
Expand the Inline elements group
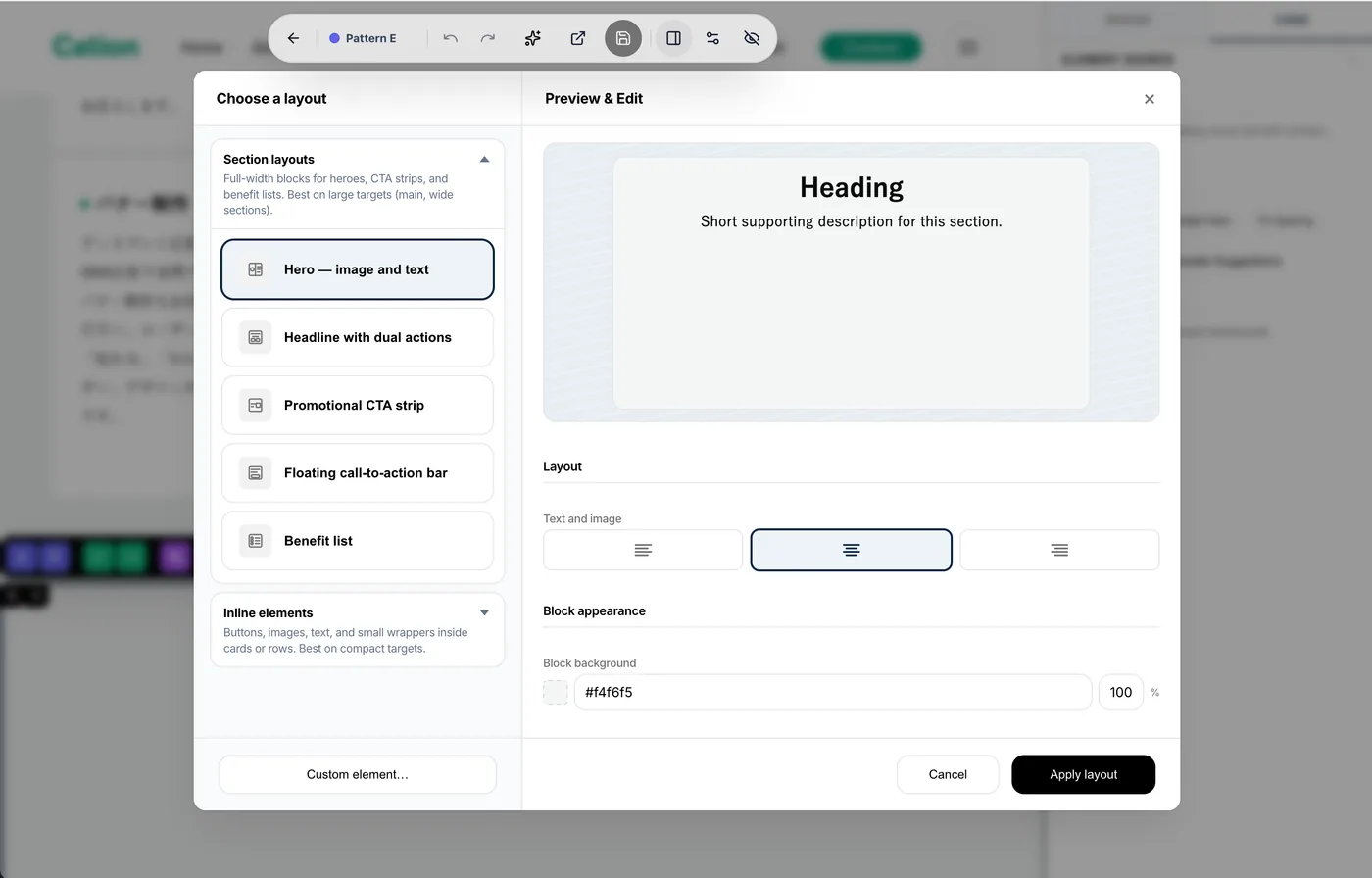(x=484, y=612)
